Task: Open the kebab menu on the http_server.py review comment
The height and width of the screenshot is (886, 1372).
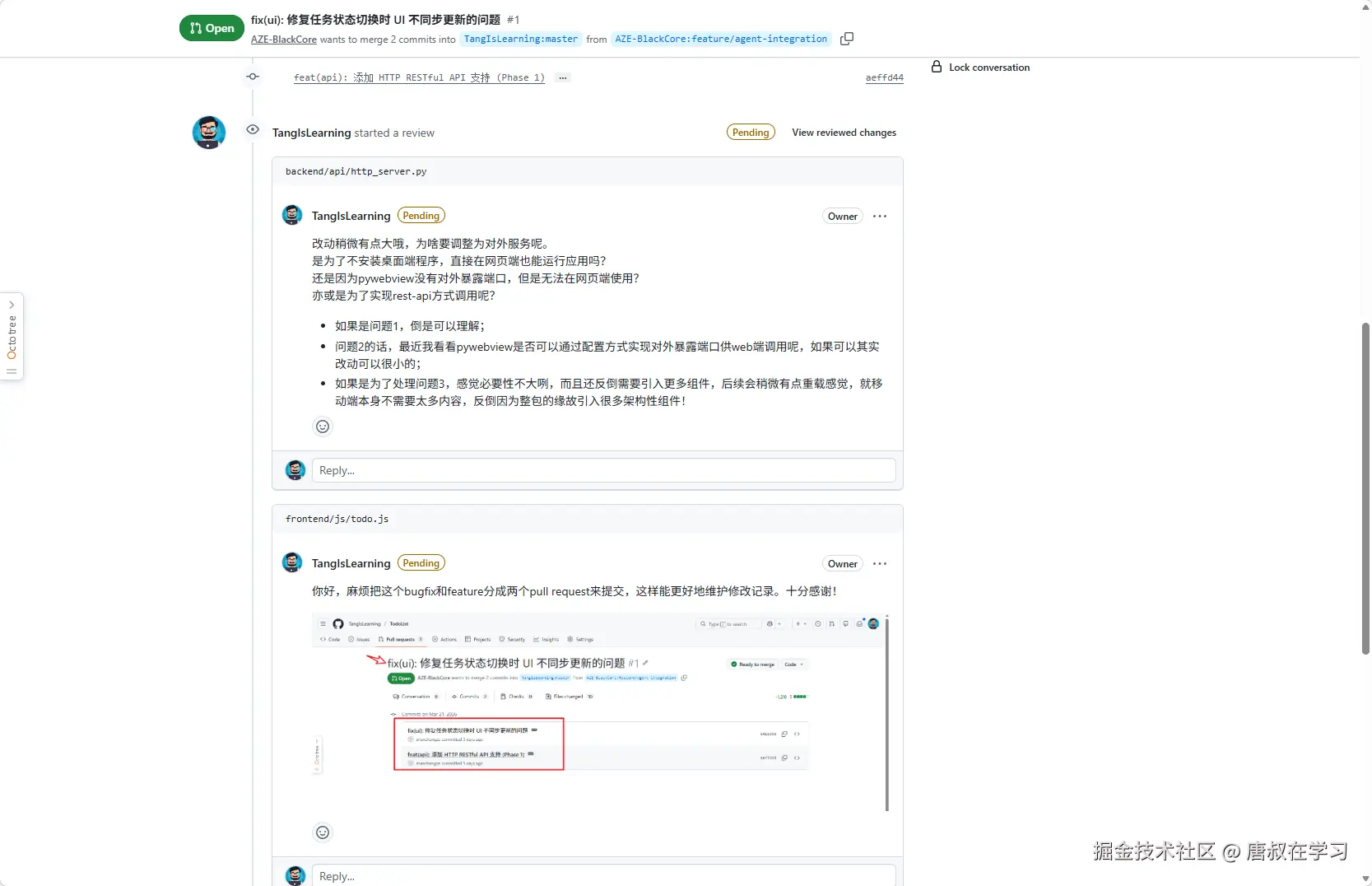Action: [x=879, y=216]
